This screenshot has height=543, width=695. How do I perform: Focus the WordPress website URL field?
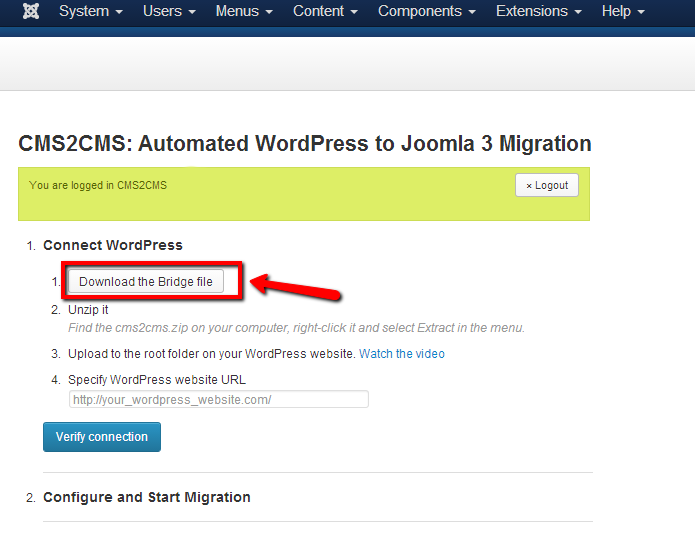[219, 399]
